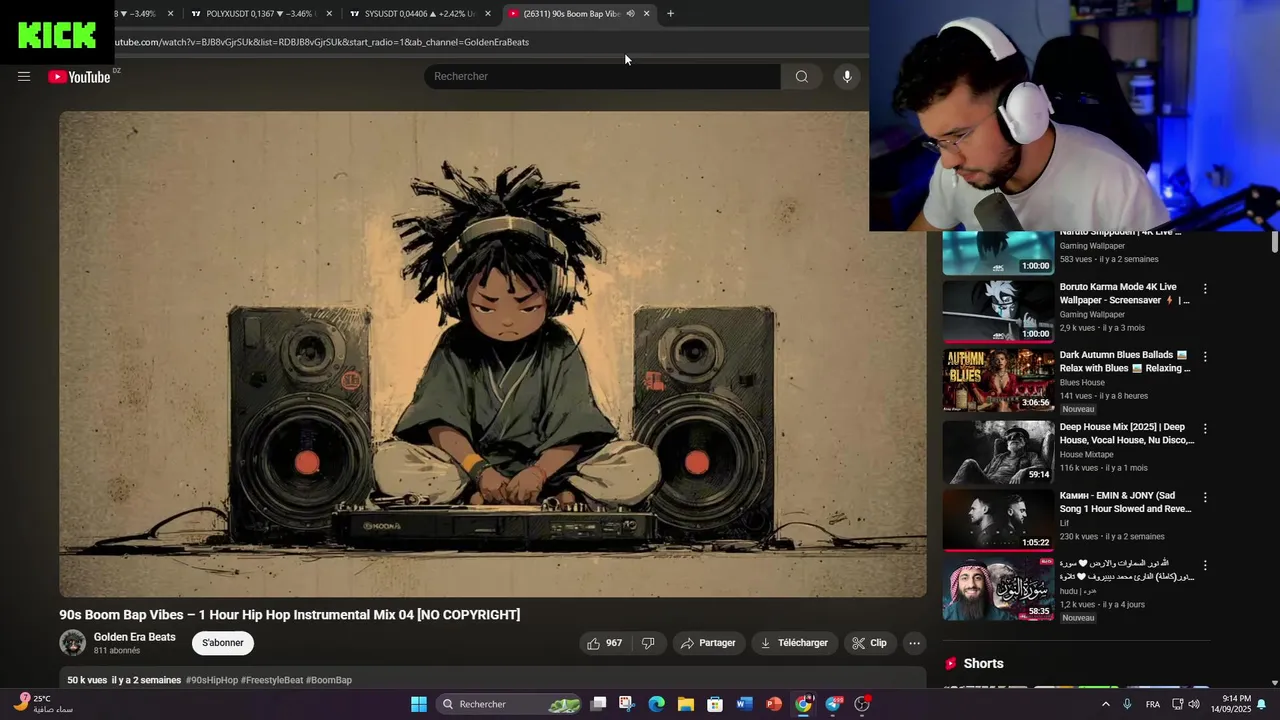Open Dark Autumn Blues Ballads thumbnail

(x=998, y=380)
